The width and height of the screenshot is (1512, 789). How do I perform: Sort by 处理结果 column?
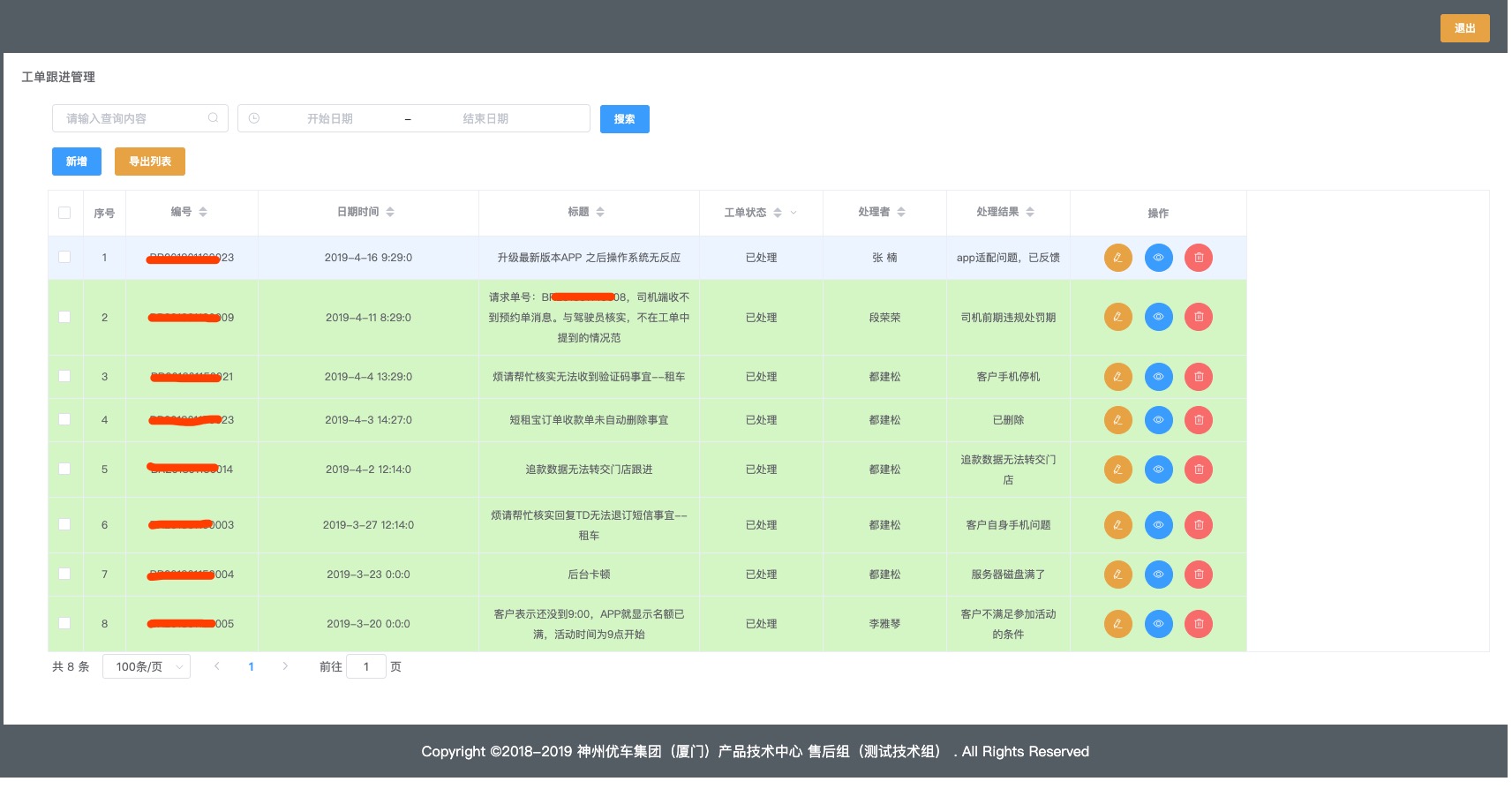pos(1030,212)
